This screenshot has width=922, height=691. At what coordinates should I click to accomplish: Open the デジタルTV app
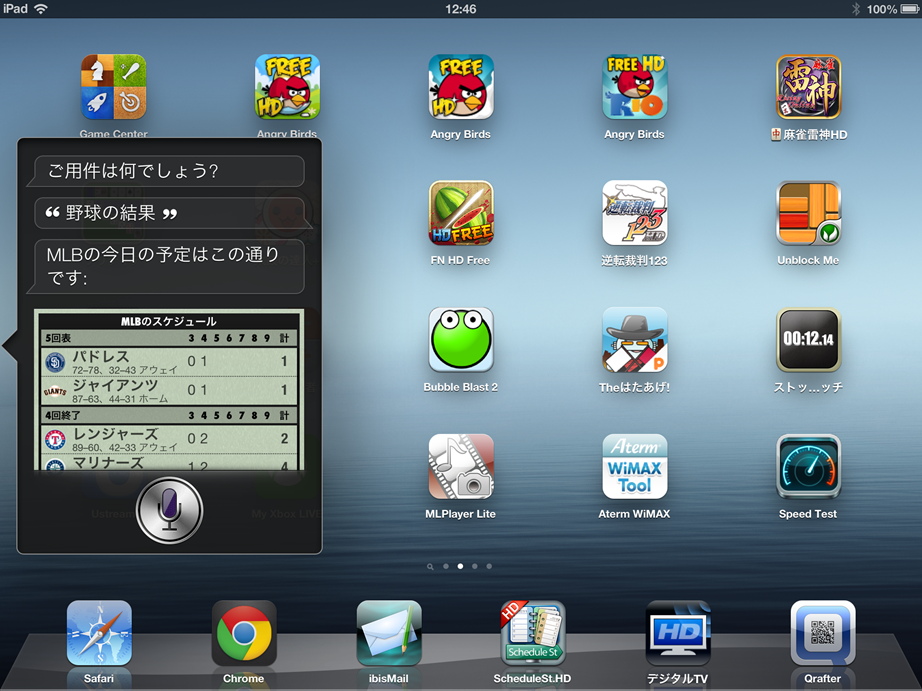coord(678,633)
